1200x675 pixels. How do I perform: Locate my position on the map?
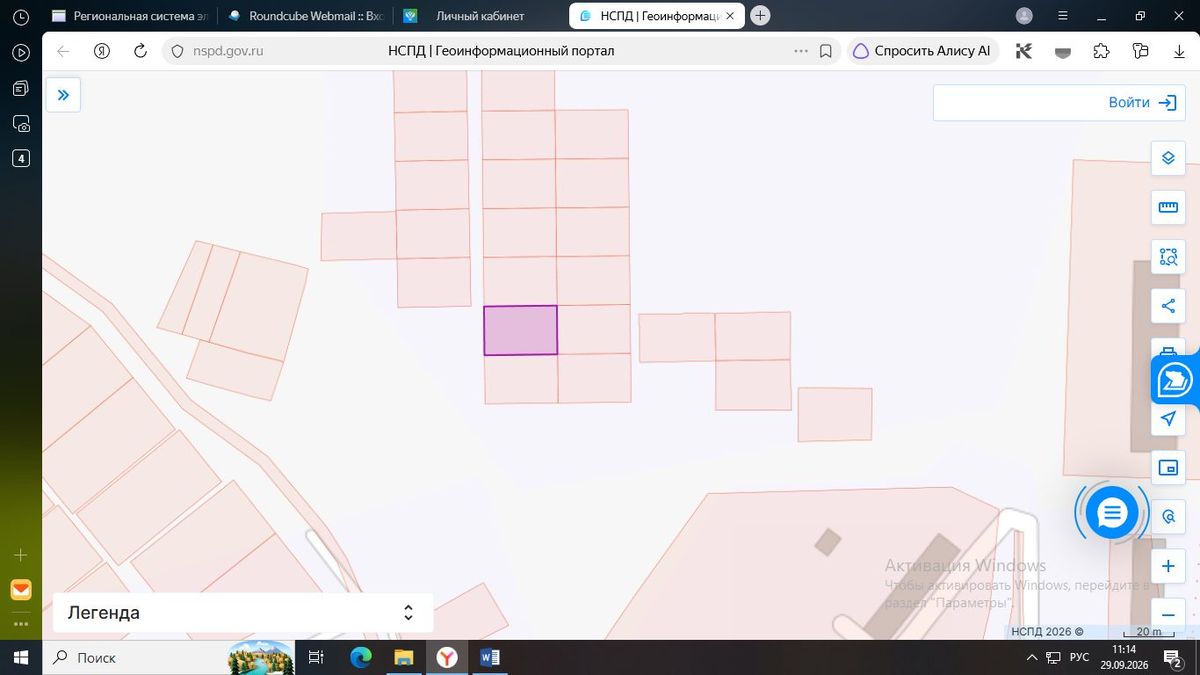pos(1168,418)
